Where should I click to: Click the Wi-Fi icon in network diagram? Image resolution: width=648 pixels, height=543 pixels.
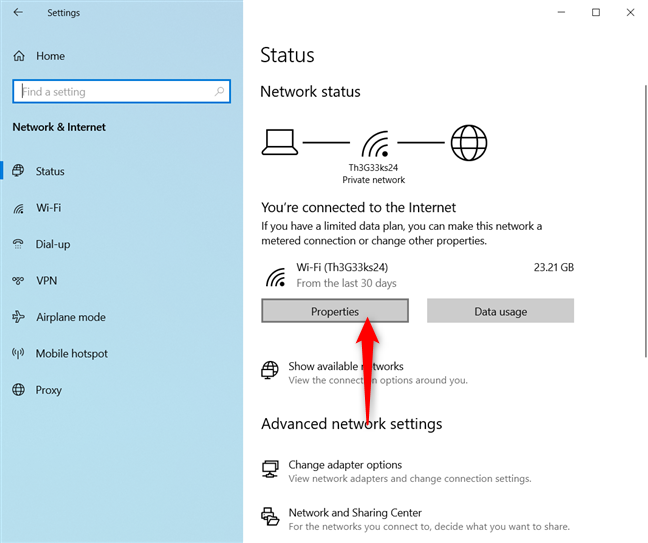pyautogui.click(x=375, y=144)
